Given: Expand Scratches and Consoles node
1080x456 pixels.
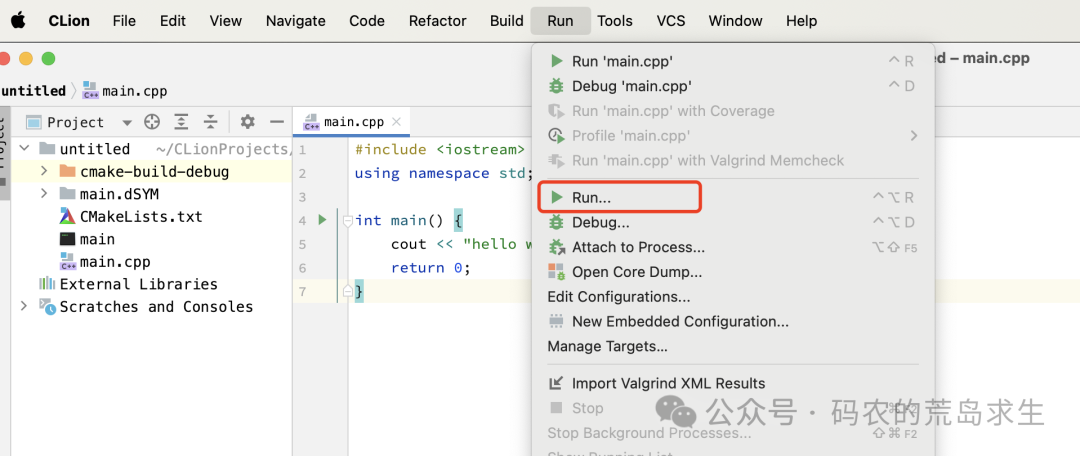Looking at the screenshot, I should (x=24, y=306).
